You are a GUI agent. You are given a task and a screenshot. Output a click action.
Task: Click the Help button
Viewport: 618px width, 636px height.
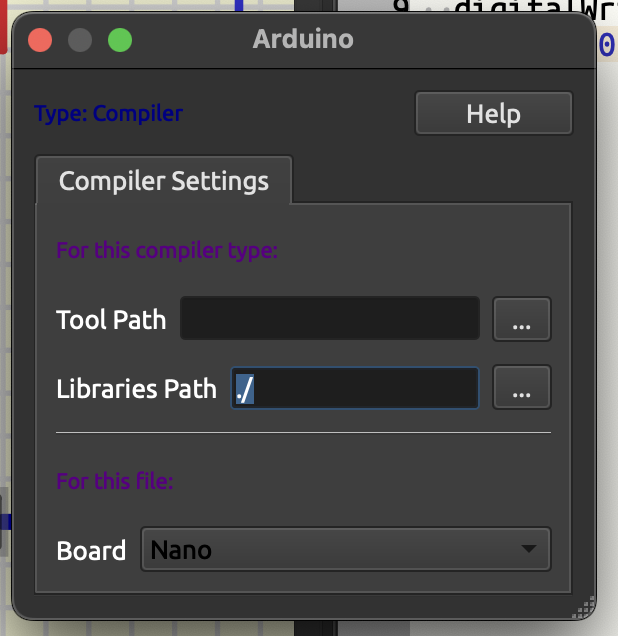[493, 113]
